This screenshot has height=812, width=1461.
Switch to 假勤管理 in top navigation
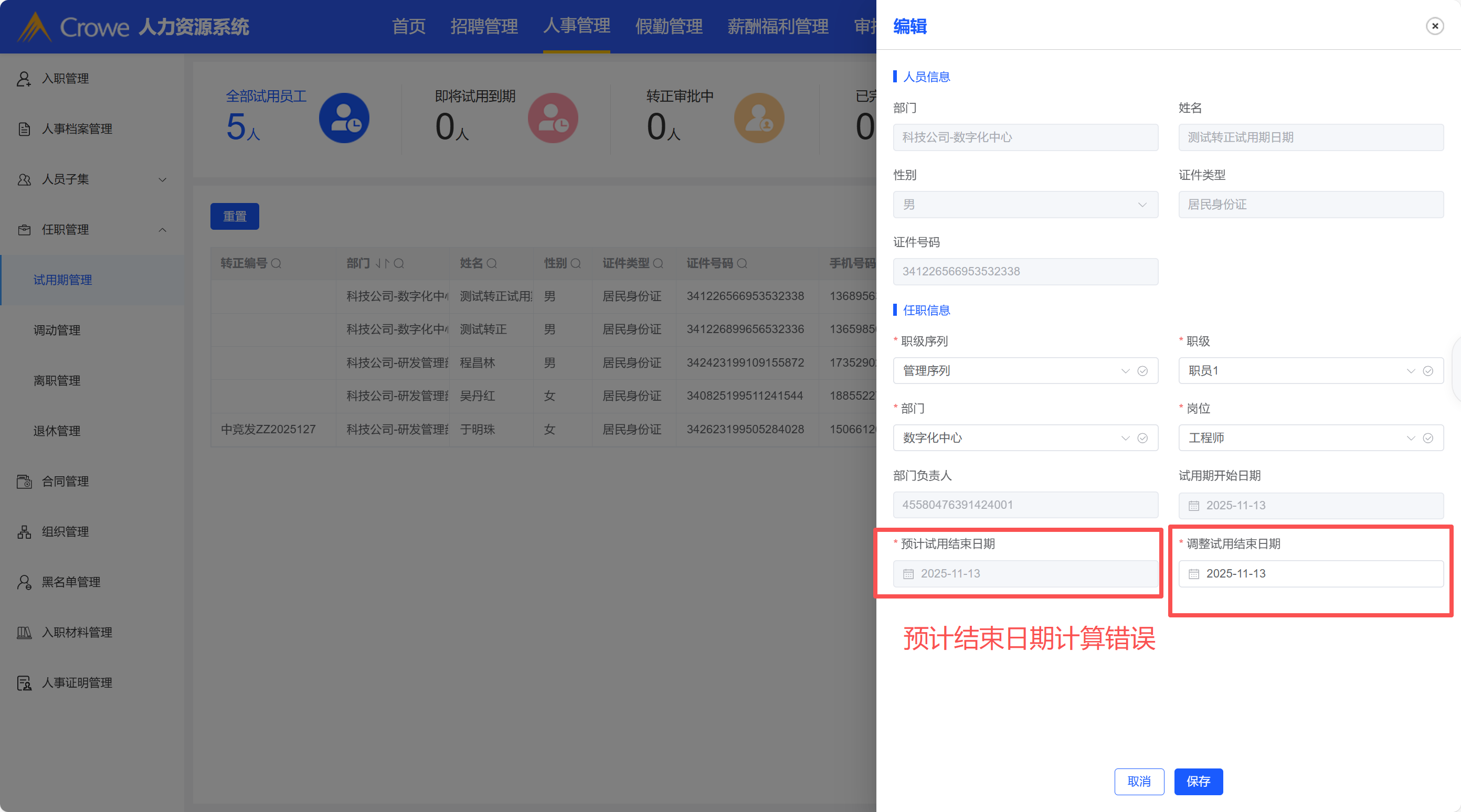pos(669,26)
